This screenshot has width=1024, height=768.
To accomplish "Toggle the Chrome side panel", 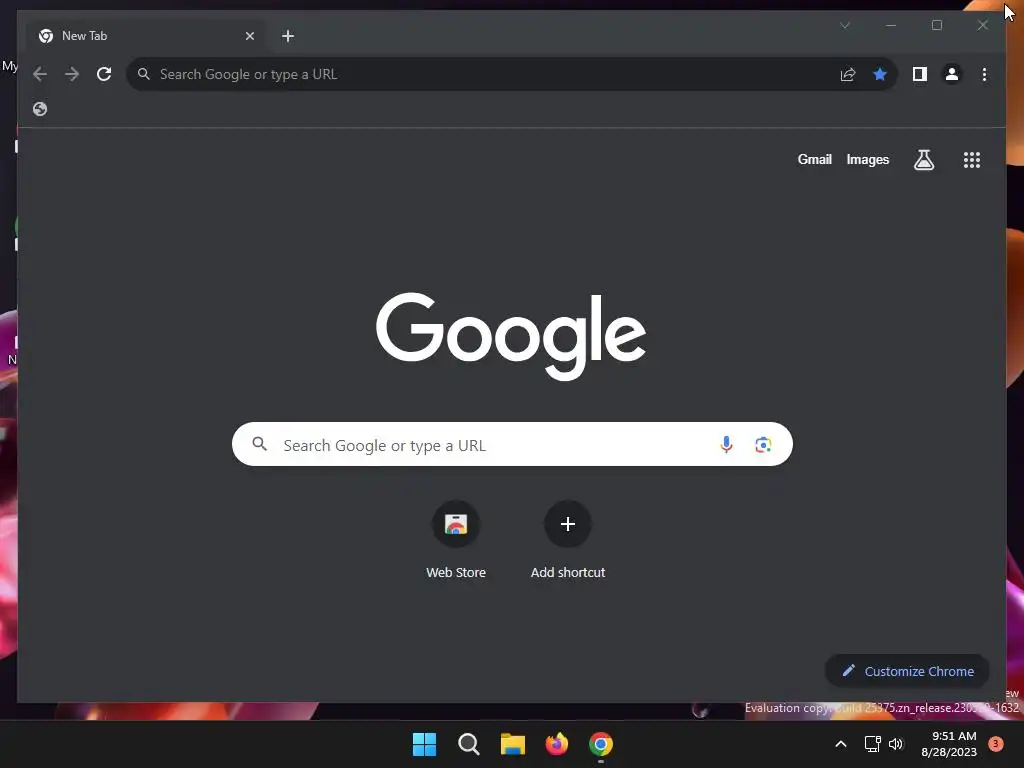I will point(920,74).
